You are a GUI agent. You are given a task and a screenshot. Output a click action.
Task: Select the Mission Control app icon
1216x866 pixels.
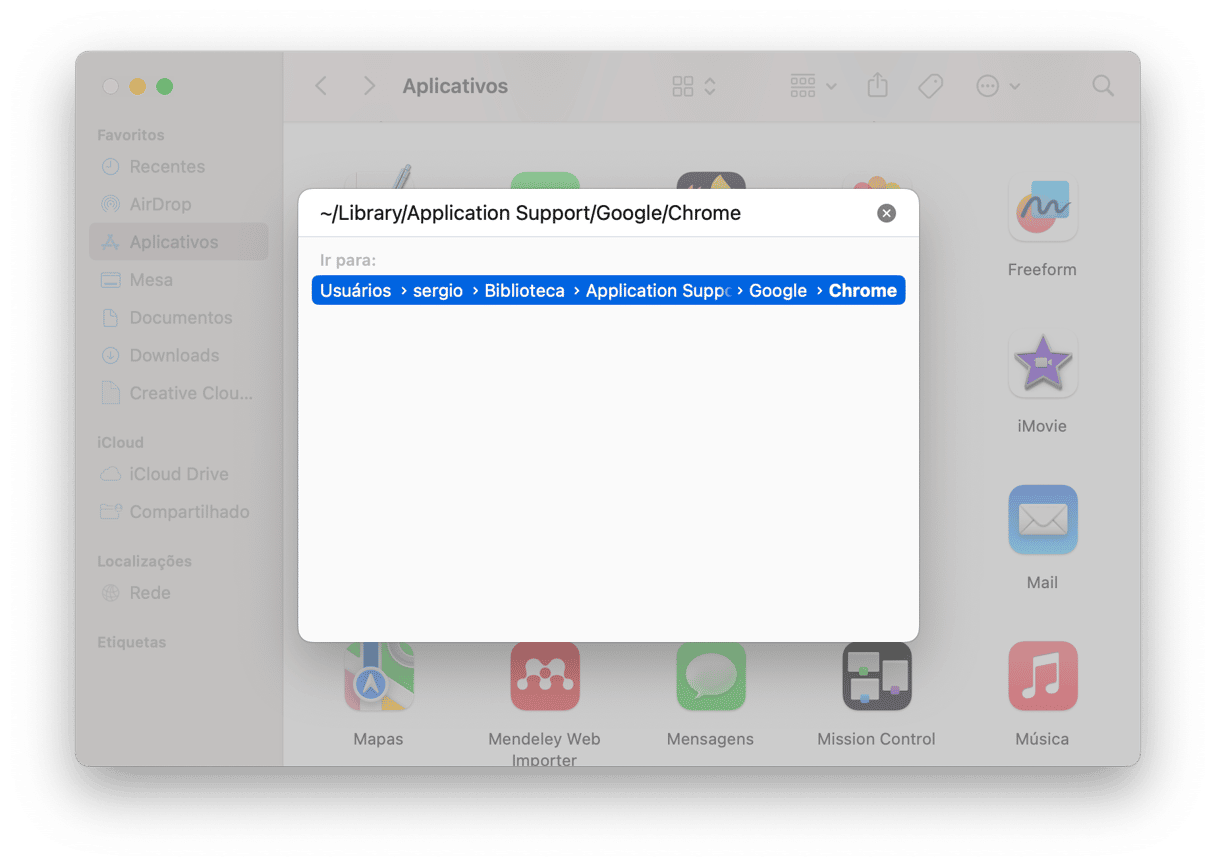click(877, 676)
